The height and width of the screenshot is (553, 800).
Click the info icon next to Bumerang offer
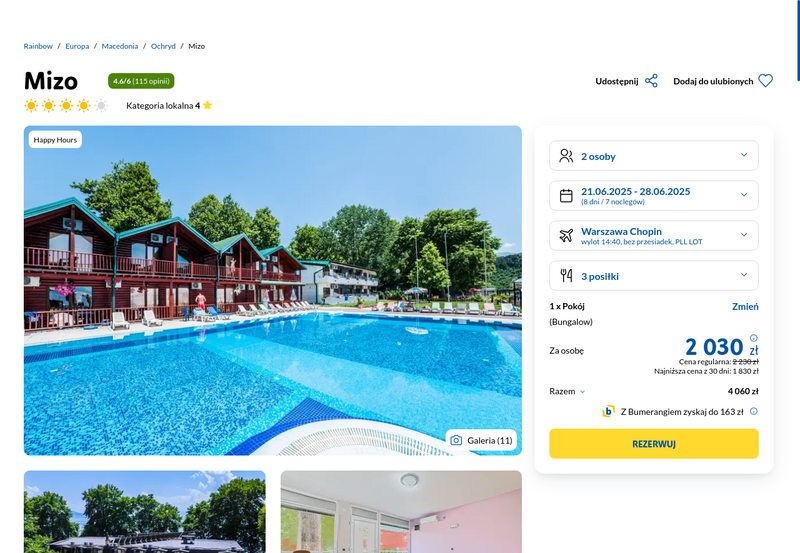point(754,411)
